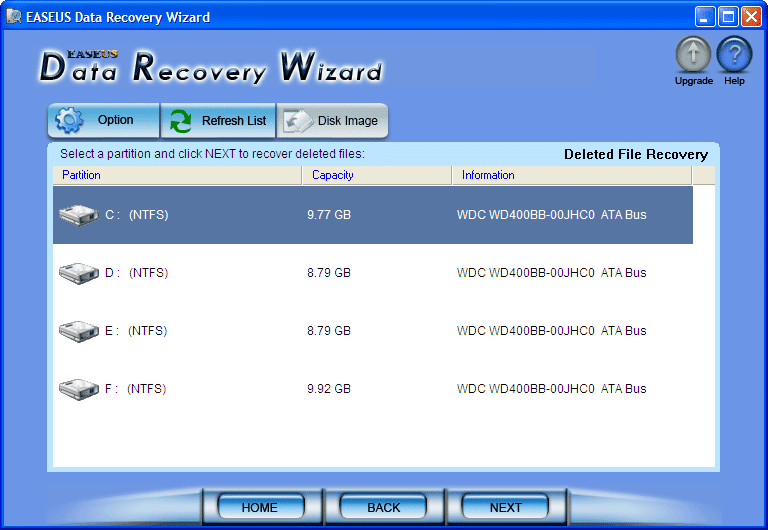Click WDC WD400BB info for D: drive
The image size is (768, 530).
552,273
